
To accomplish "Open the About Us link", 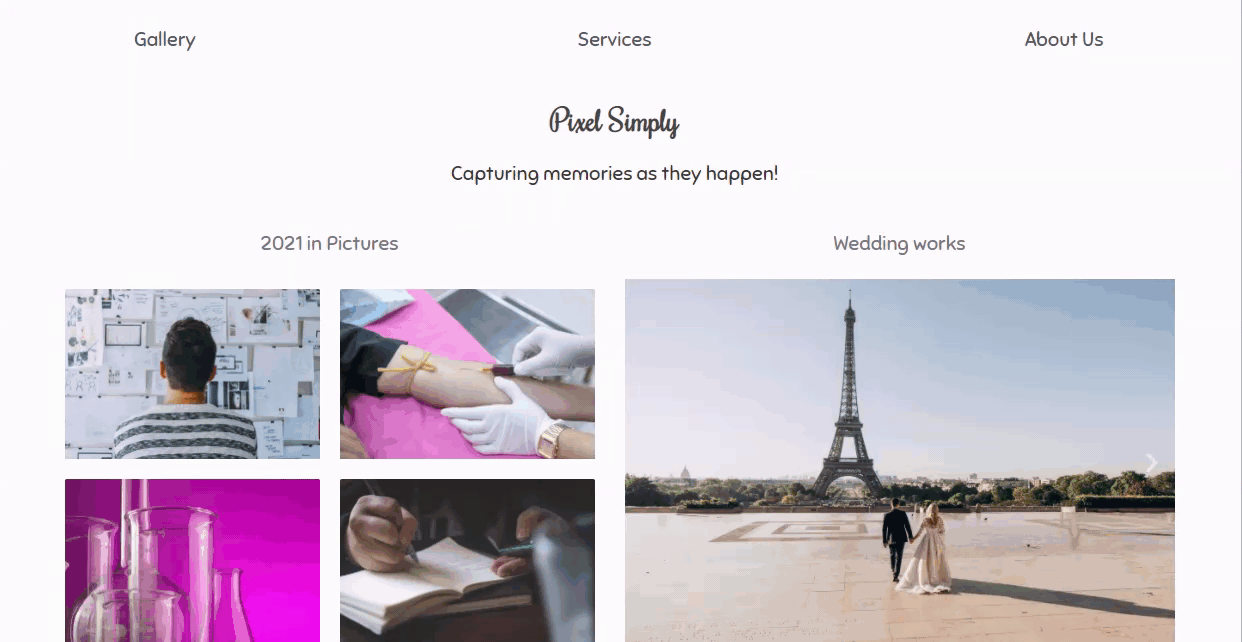I will 1064,39.
